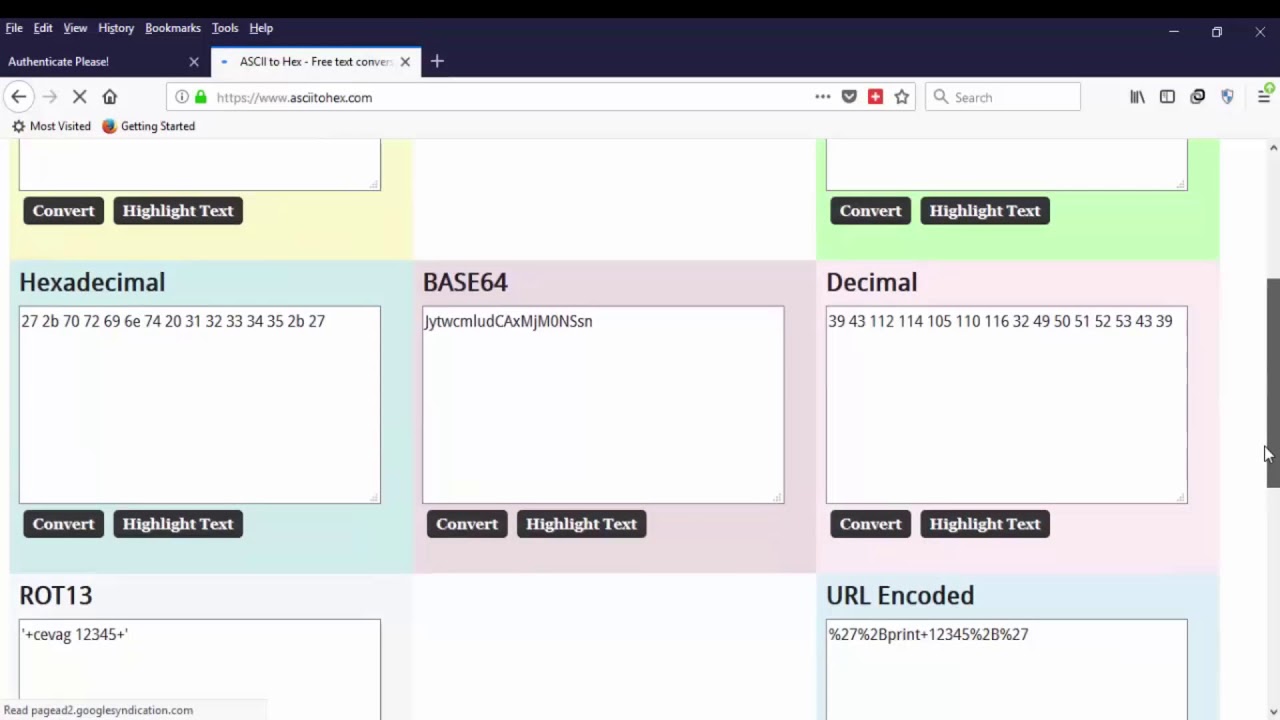Open the Getting Started bookmark
The height and width of the screenshot is (720, 1280).
(x=148, y=126)
